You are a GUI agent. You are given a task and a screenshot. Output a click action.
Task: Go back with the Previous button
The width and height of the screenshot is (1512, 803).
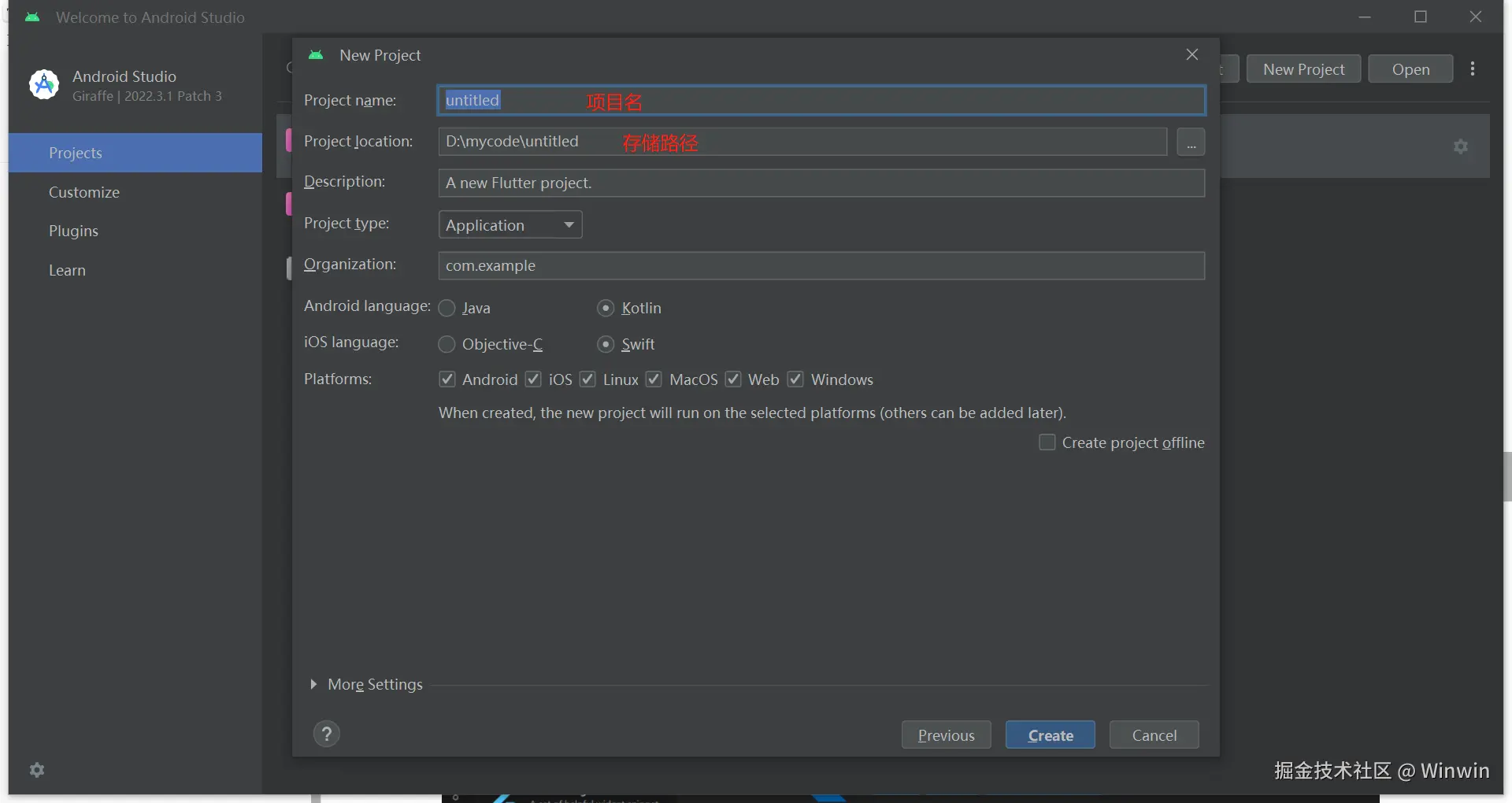click(947, 735)
